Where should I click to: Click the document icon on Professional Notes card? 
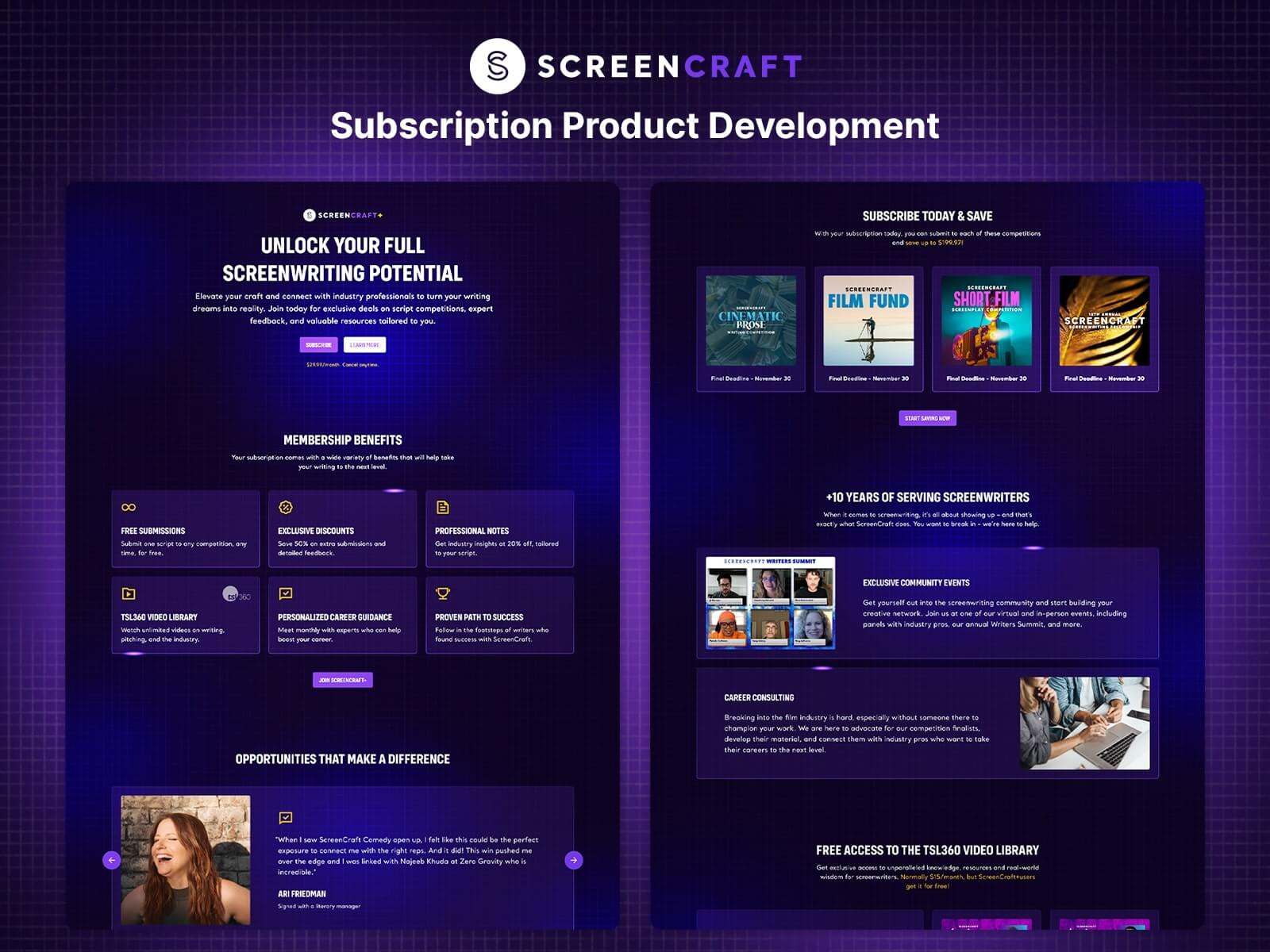(443, 507)
